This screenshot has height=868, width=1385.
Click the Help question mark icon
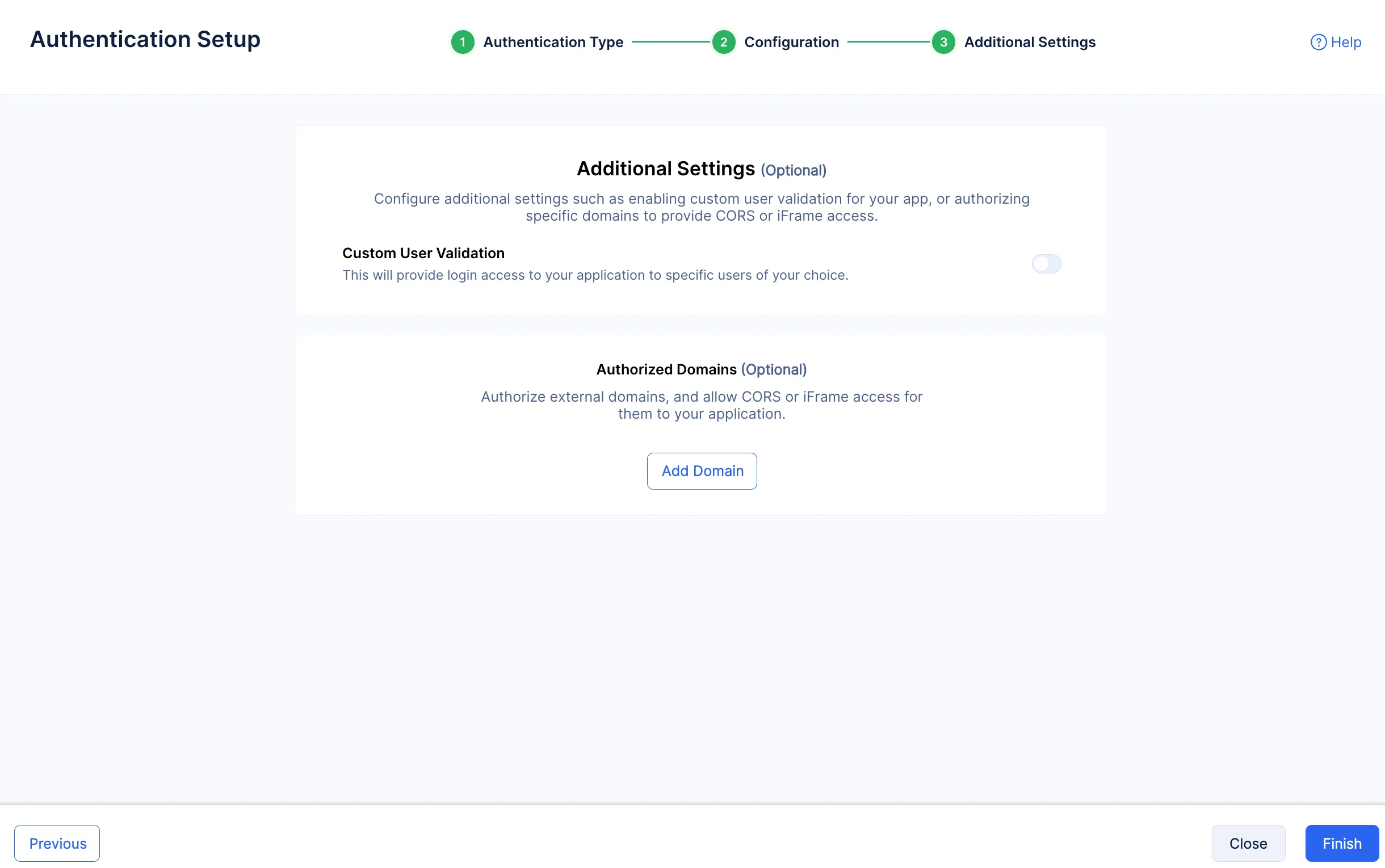tap(1319, 42)
